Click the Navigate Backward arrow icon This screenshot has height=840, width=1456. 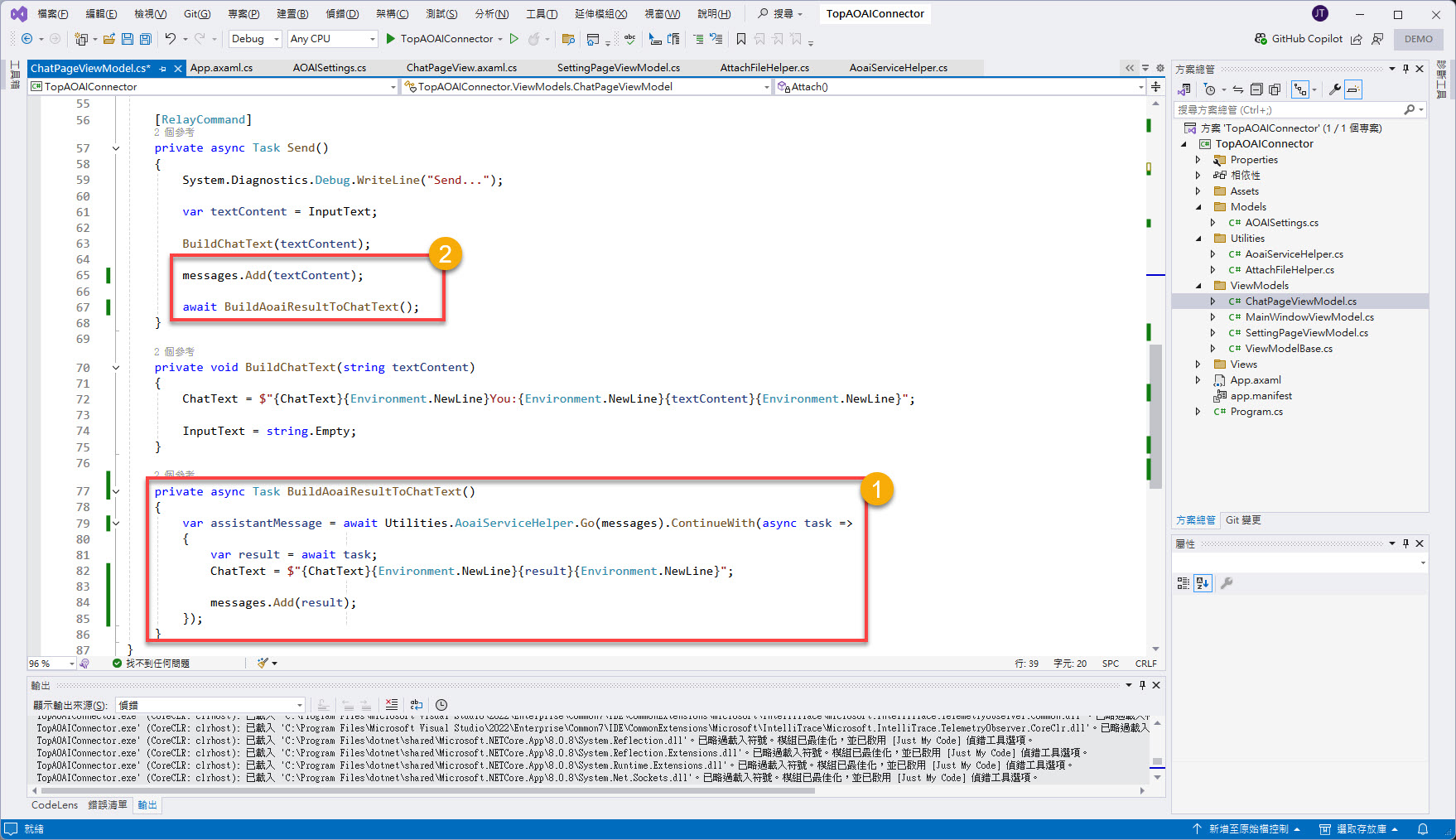[x=27, y=39]
